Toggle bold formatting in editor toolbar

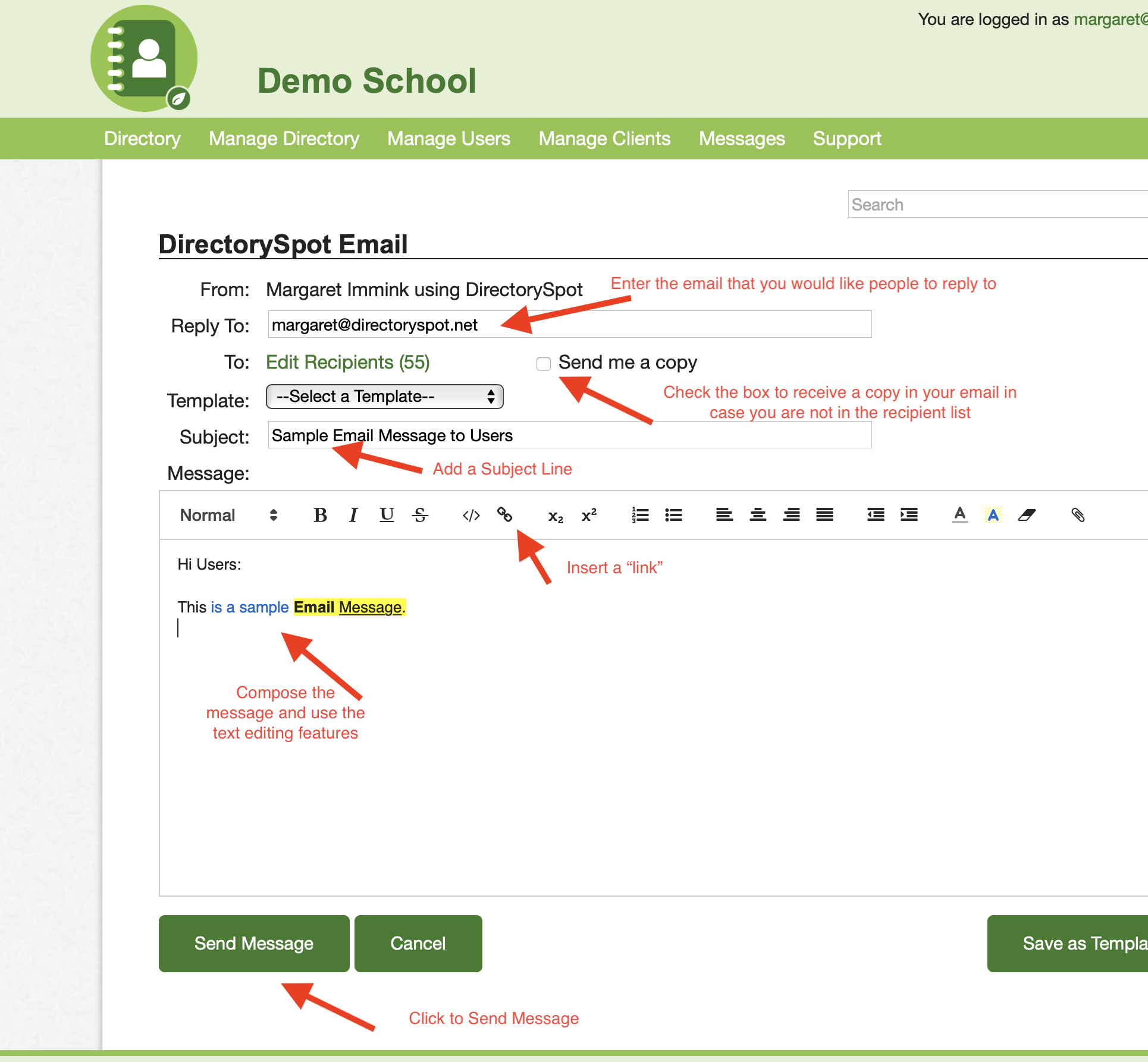coord(320,515)
